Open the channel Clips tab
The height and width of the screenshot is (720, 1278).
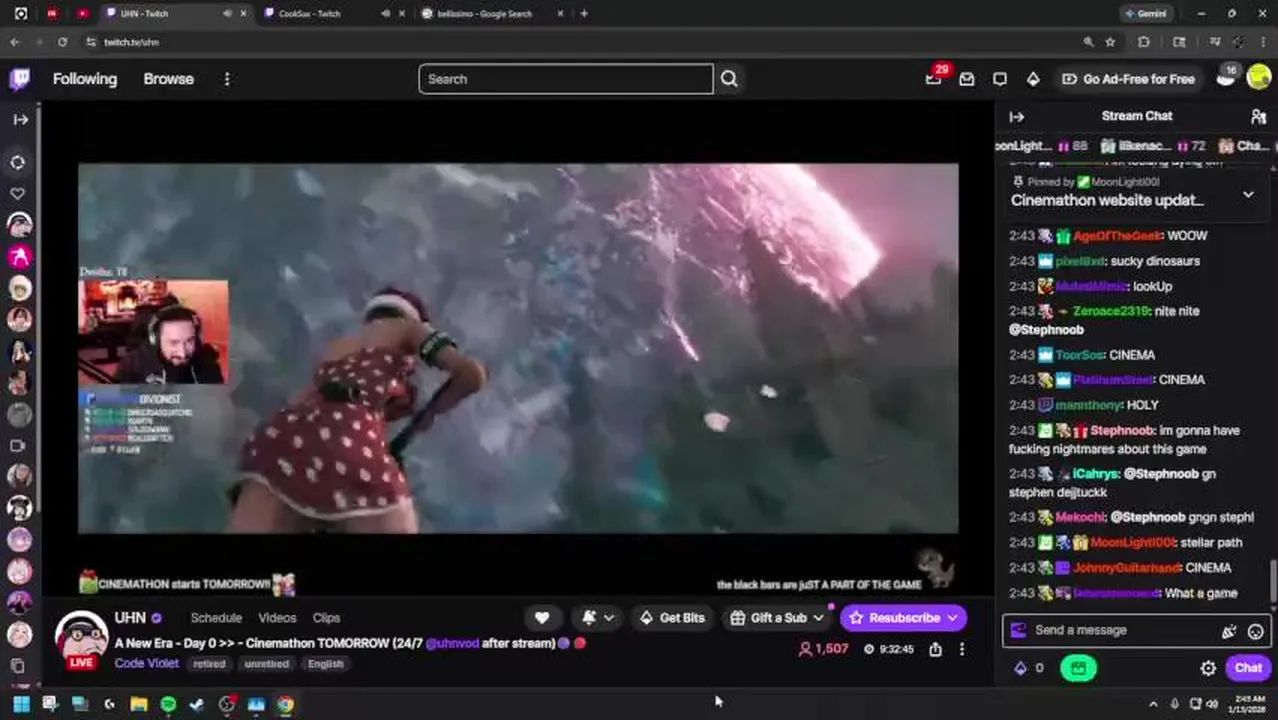[x=326, y=618]
